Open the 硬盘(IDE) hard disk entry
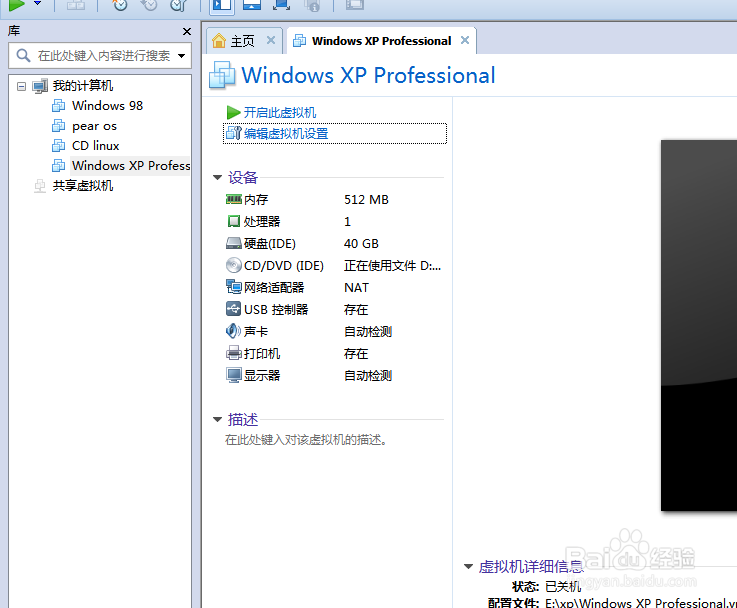737x608 pixels. [x=261, y=244]
